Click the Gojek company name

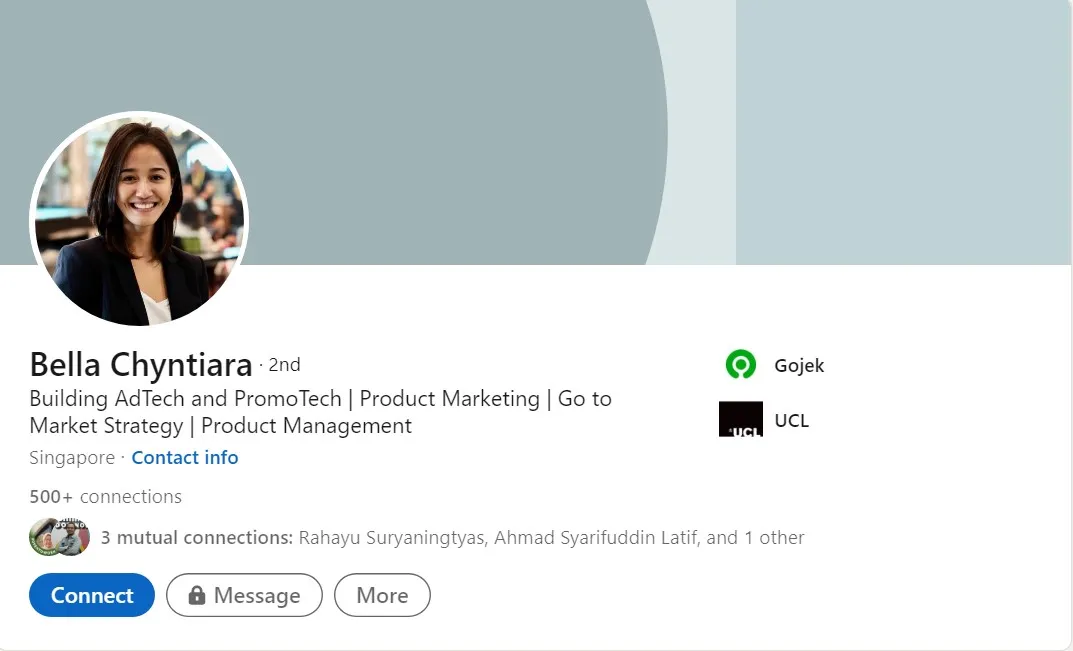point(799,366)
